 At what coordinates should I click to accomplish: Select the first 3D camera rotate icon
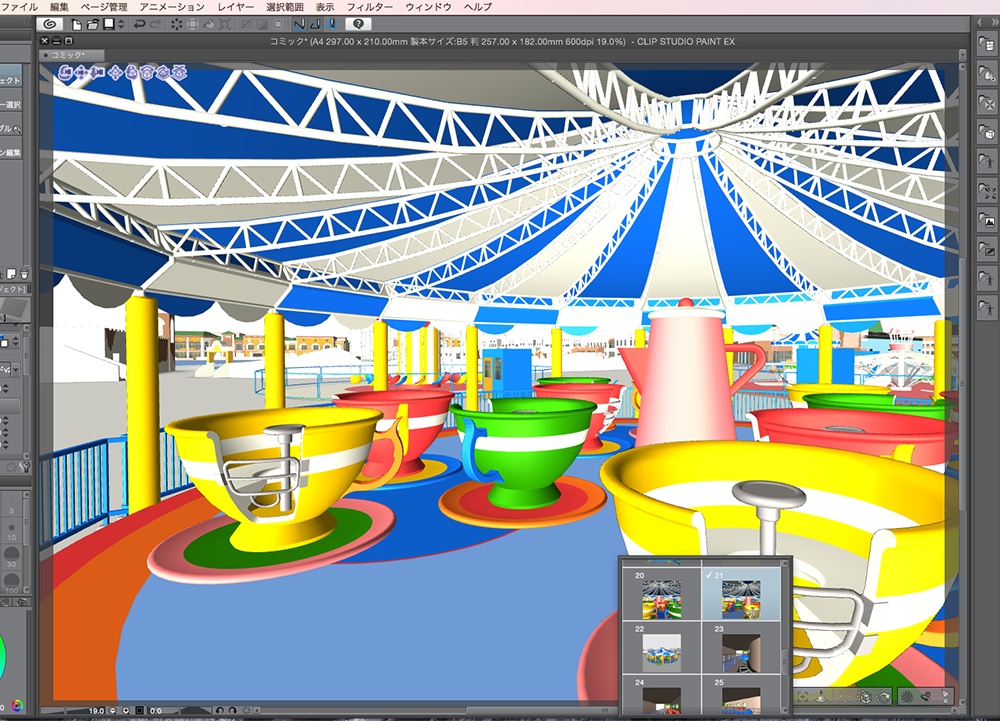pos(66,73)
